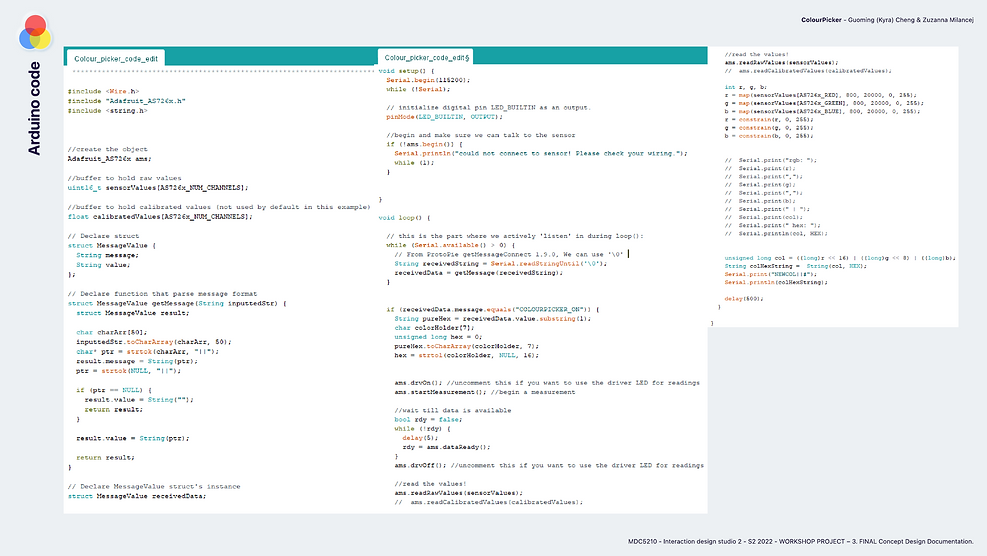
Task: Click the line 'bool rdy = false;'
Action: pos(428,419)
